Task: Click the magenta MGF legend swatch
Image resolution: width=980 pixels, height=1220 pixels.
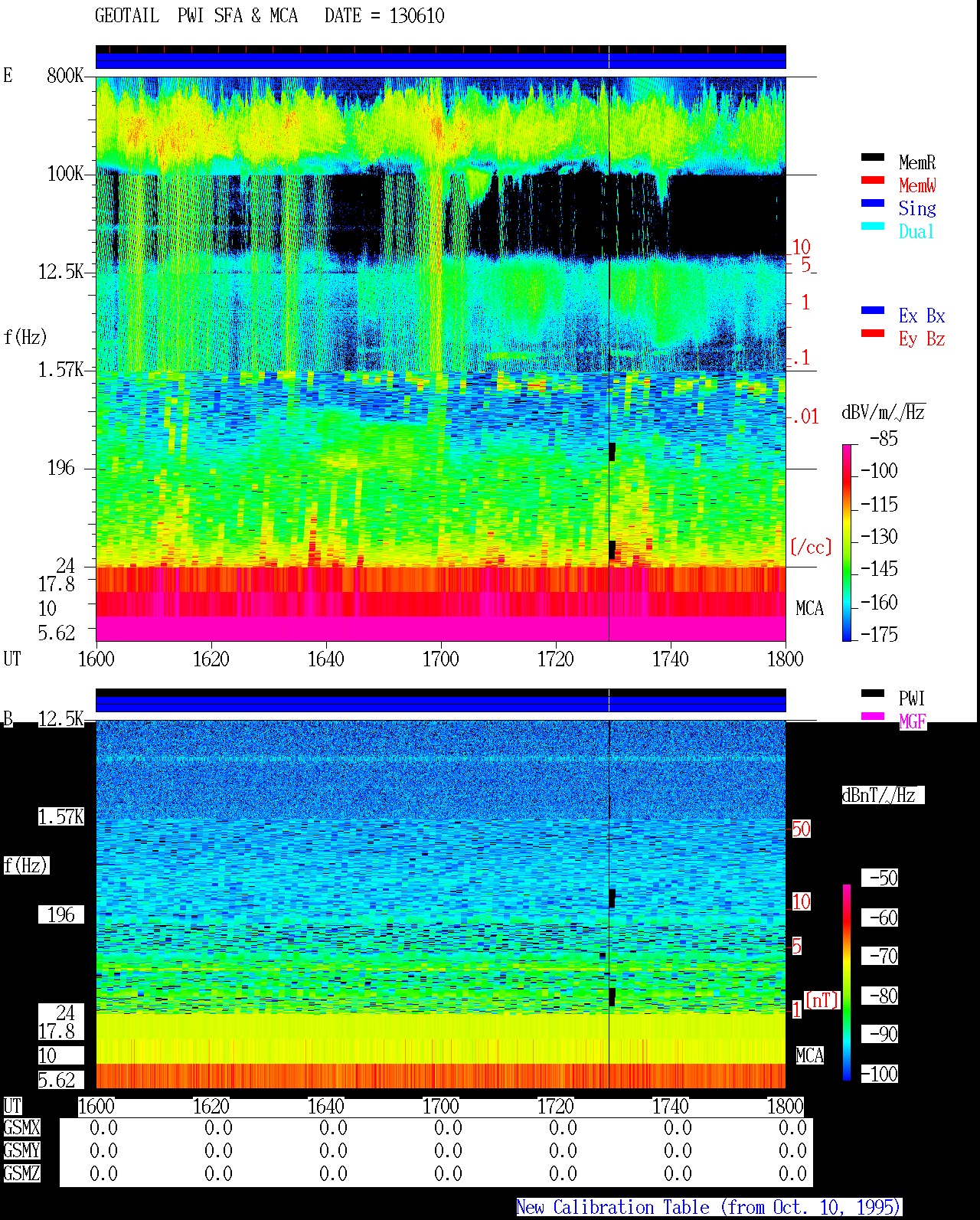Action: coord(872,717)
